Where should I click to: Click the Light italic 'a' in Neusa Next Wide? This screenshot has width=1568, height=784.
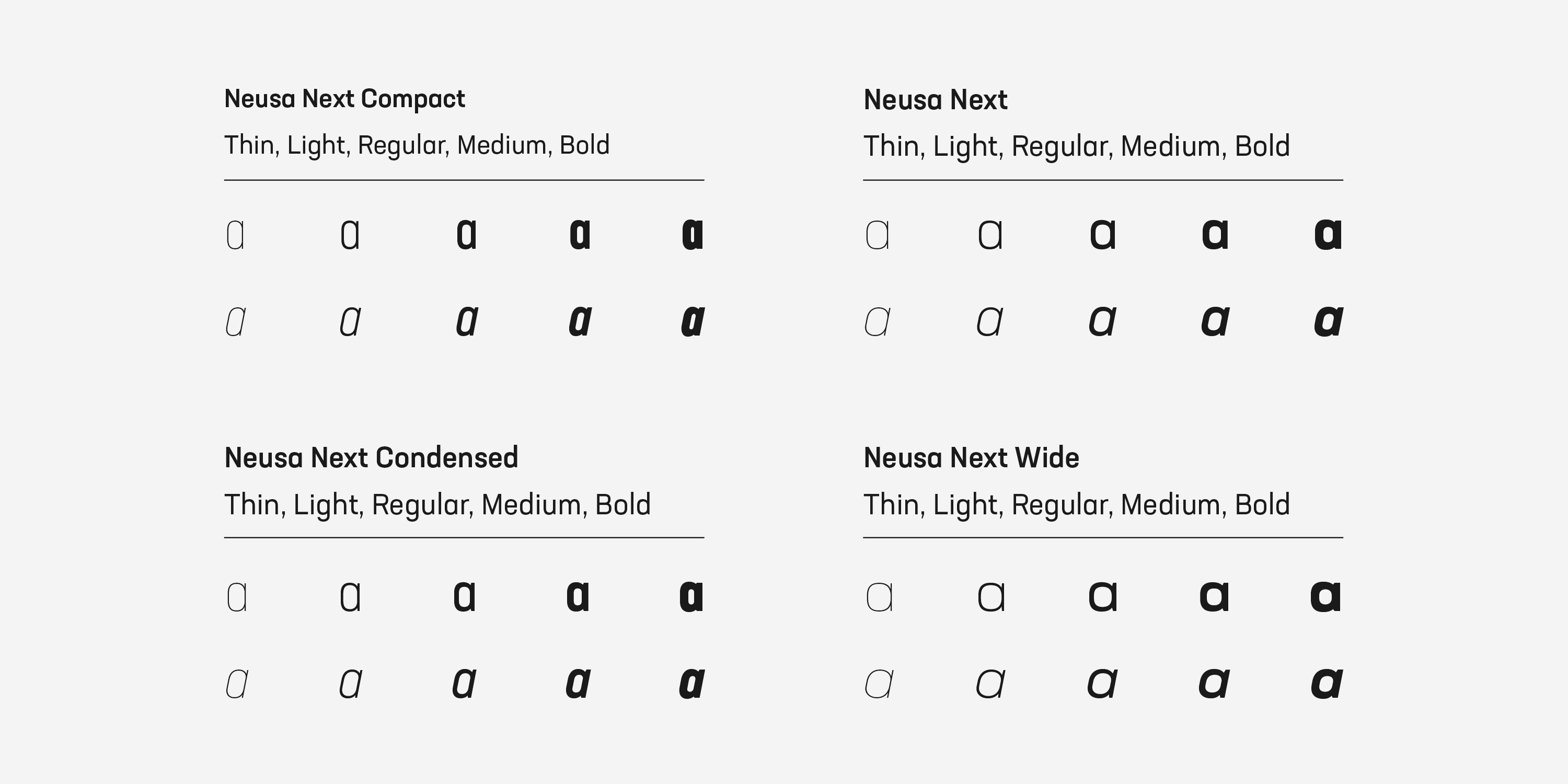click(990, 683)
